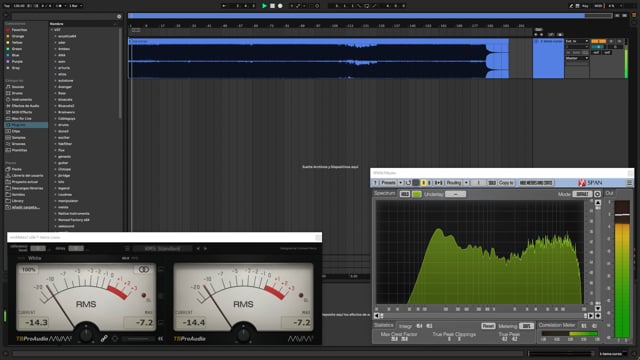Screen dimensions: 640x360
Task: Click Copy to in SPAN toolbar
Action: 506,183
